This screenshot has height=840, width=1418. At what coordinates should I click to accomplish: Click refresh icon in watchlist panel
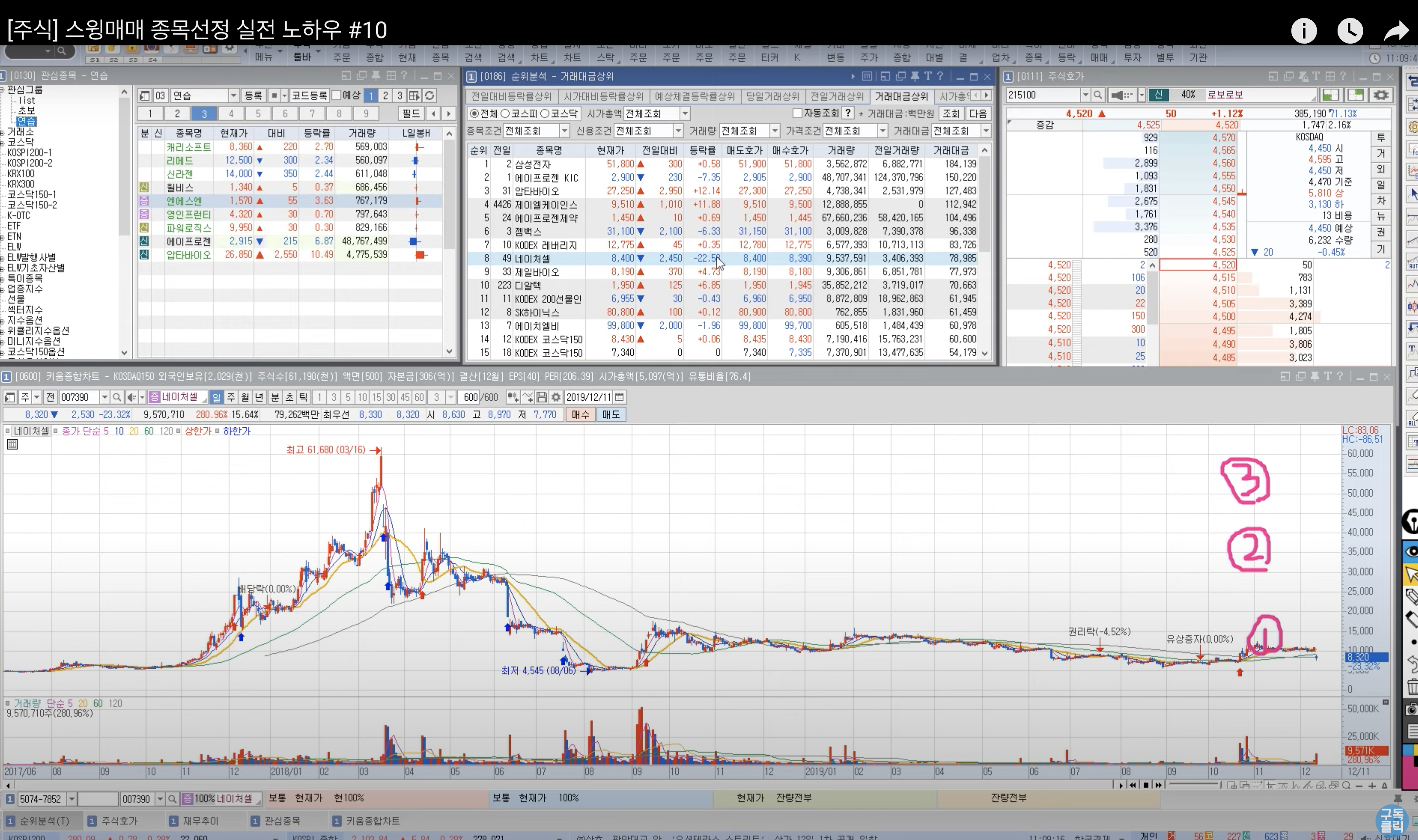coord(430,96)
